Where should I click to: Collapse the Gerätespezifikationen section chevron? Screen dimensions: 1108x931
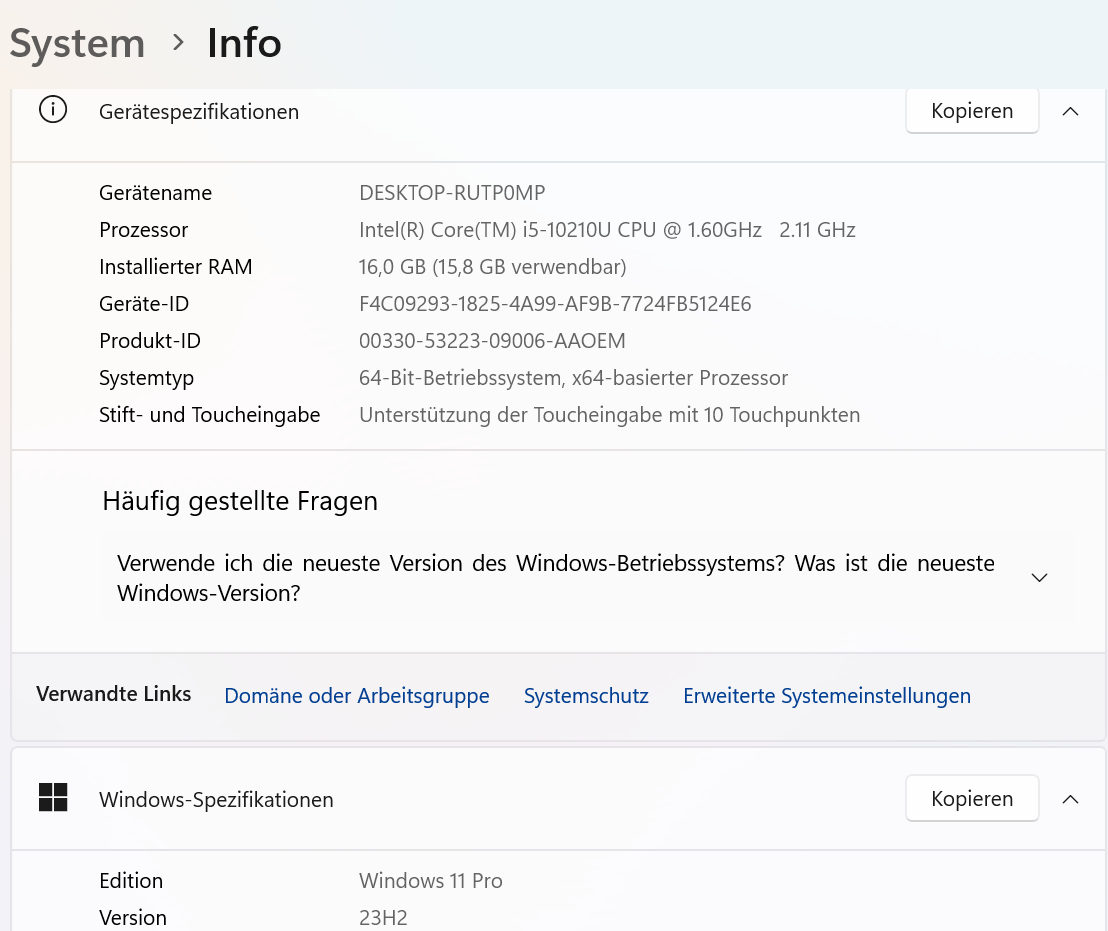pyautogui.click(x=1071, y=112)
